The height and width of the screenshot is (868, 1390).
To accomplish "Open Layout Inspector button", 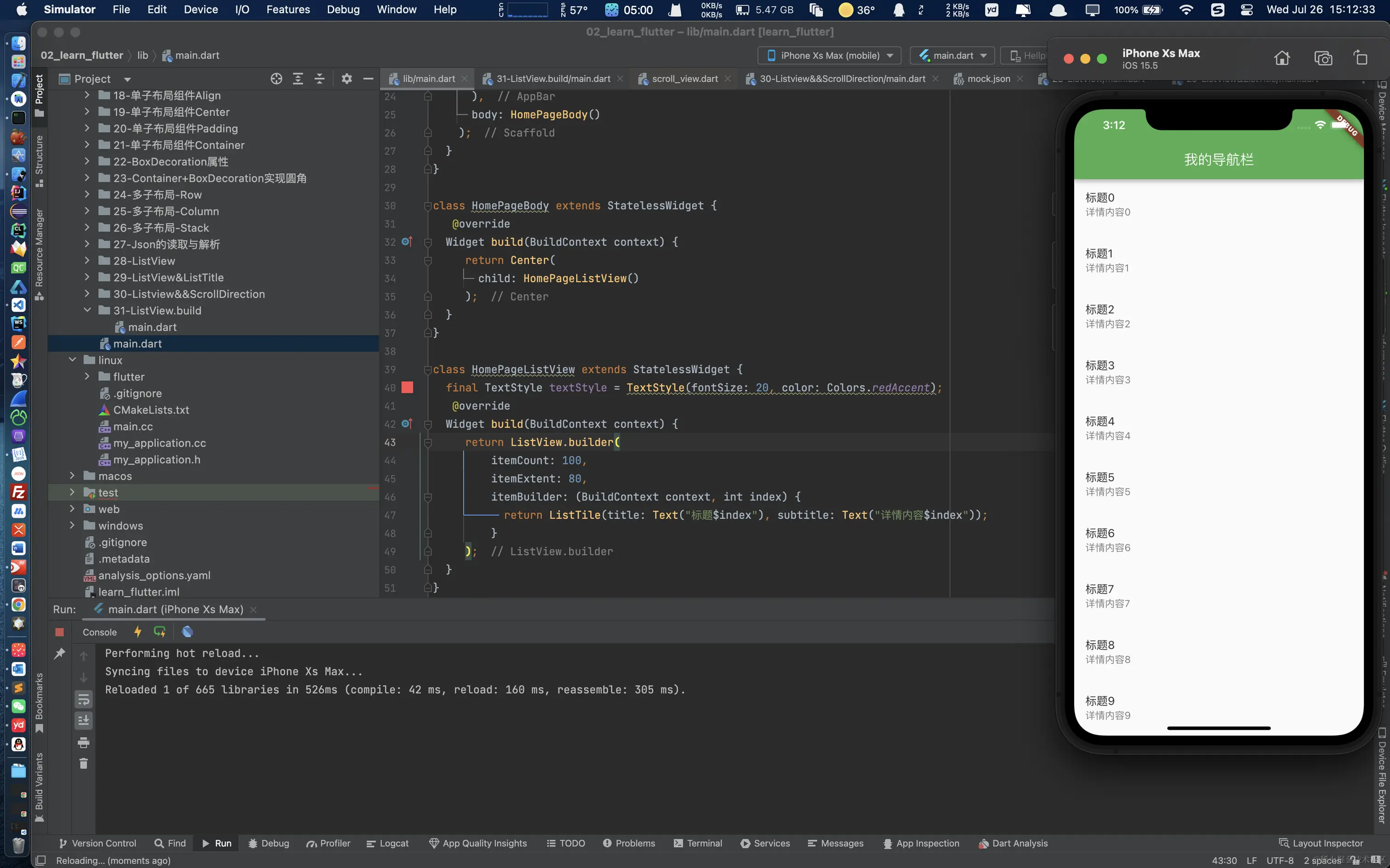I will (1321, 843).
